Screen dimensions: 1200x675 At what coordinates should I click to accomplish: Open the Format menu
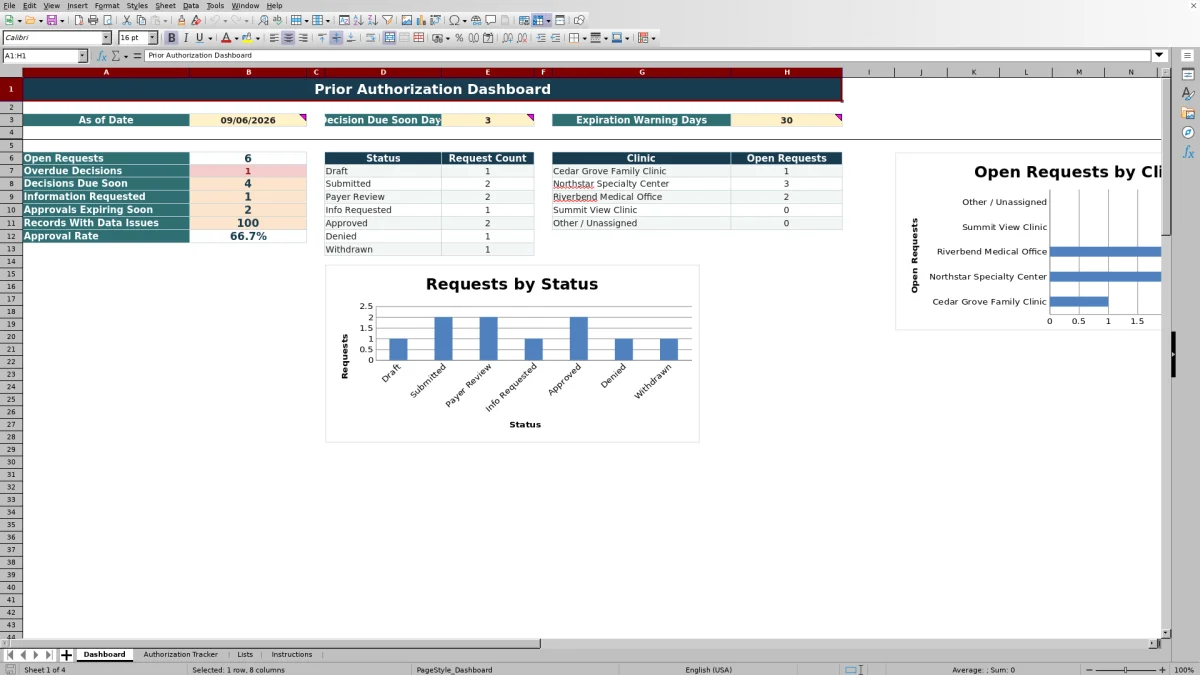coord(107,6)
